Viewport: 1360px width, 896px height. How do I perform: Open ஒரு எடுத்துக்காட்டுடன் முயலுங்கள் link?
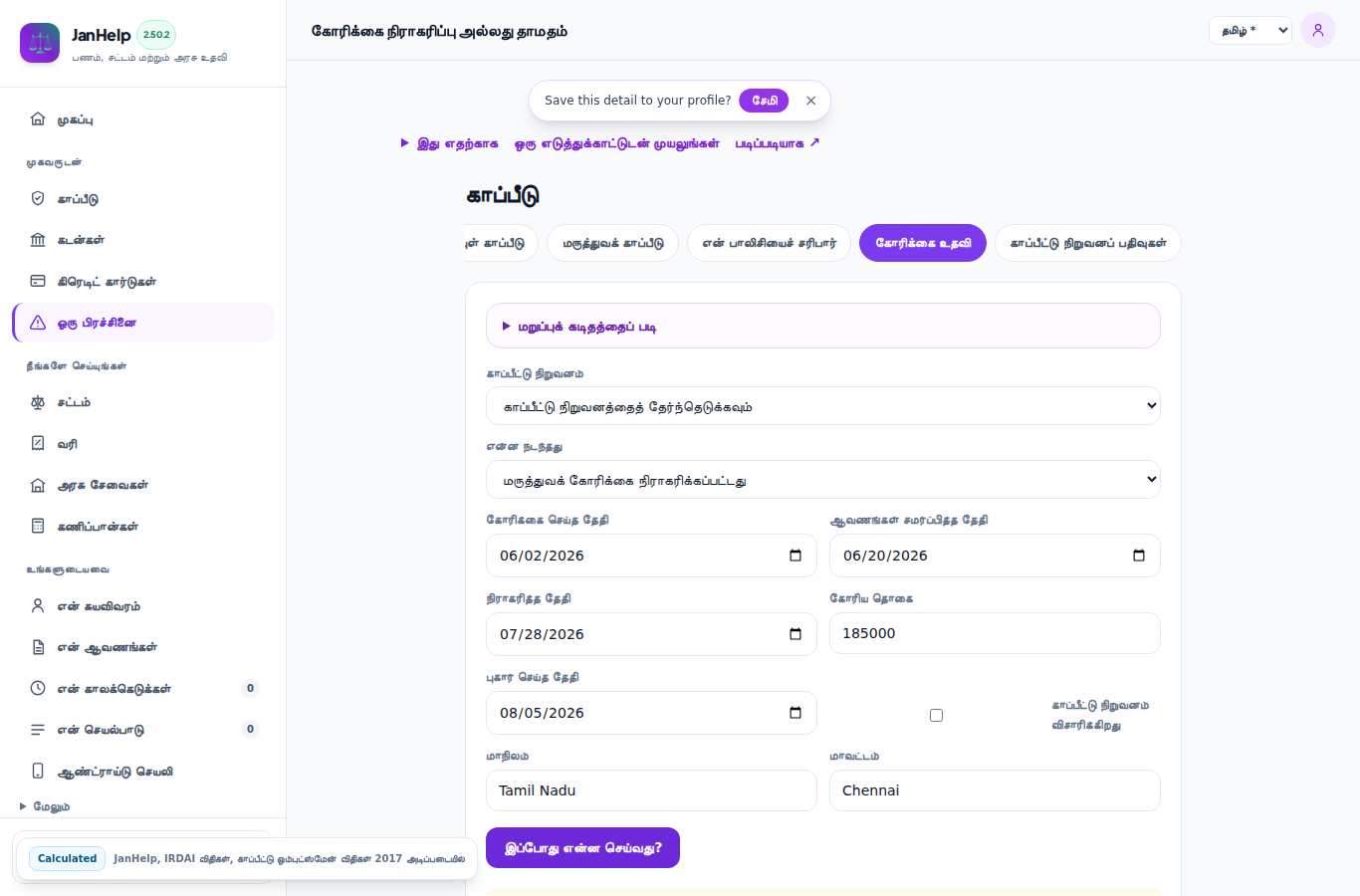(x=616, y=143)
